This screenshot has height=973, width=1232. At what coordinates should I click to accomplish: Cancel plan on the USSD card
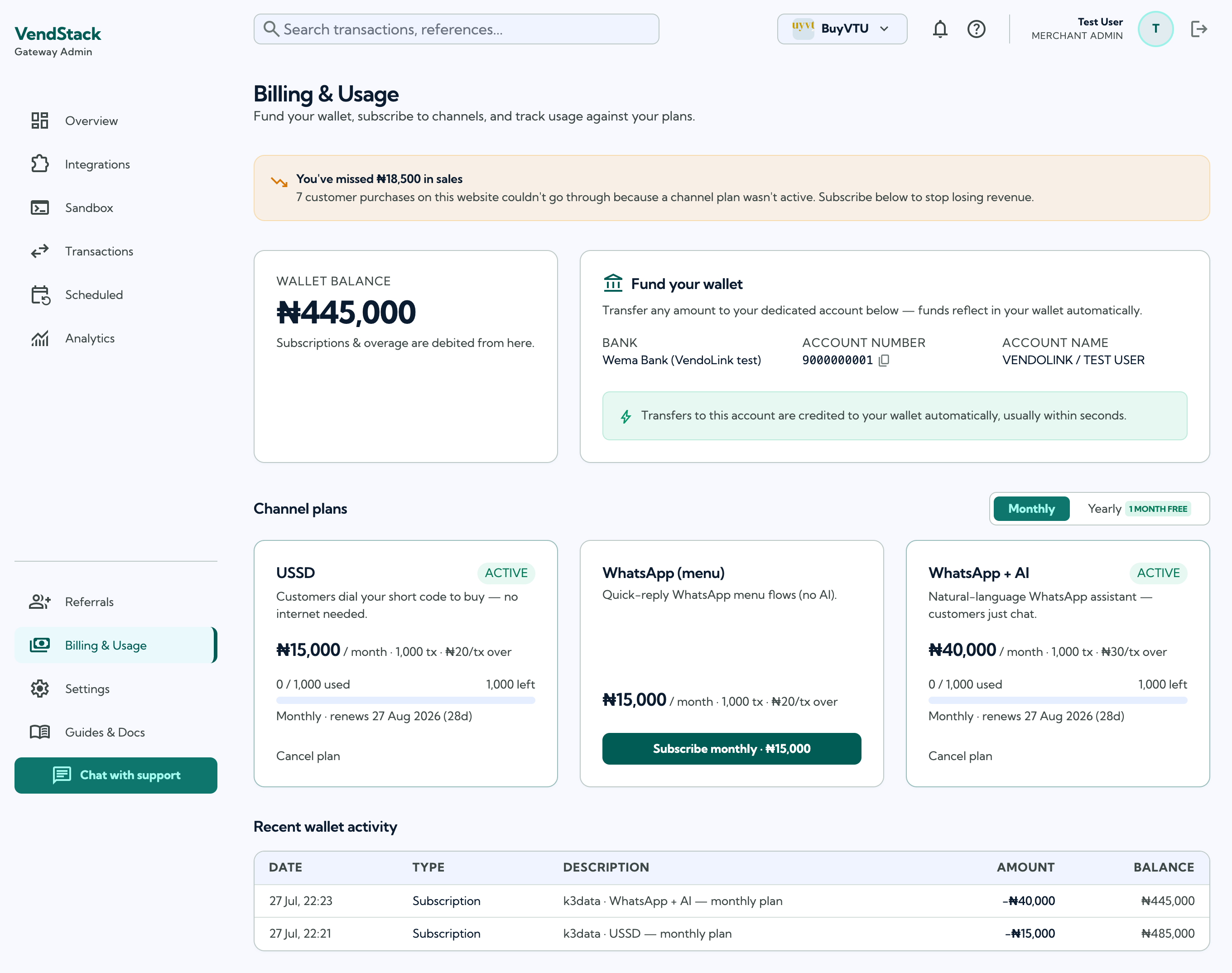pos(308,756)
